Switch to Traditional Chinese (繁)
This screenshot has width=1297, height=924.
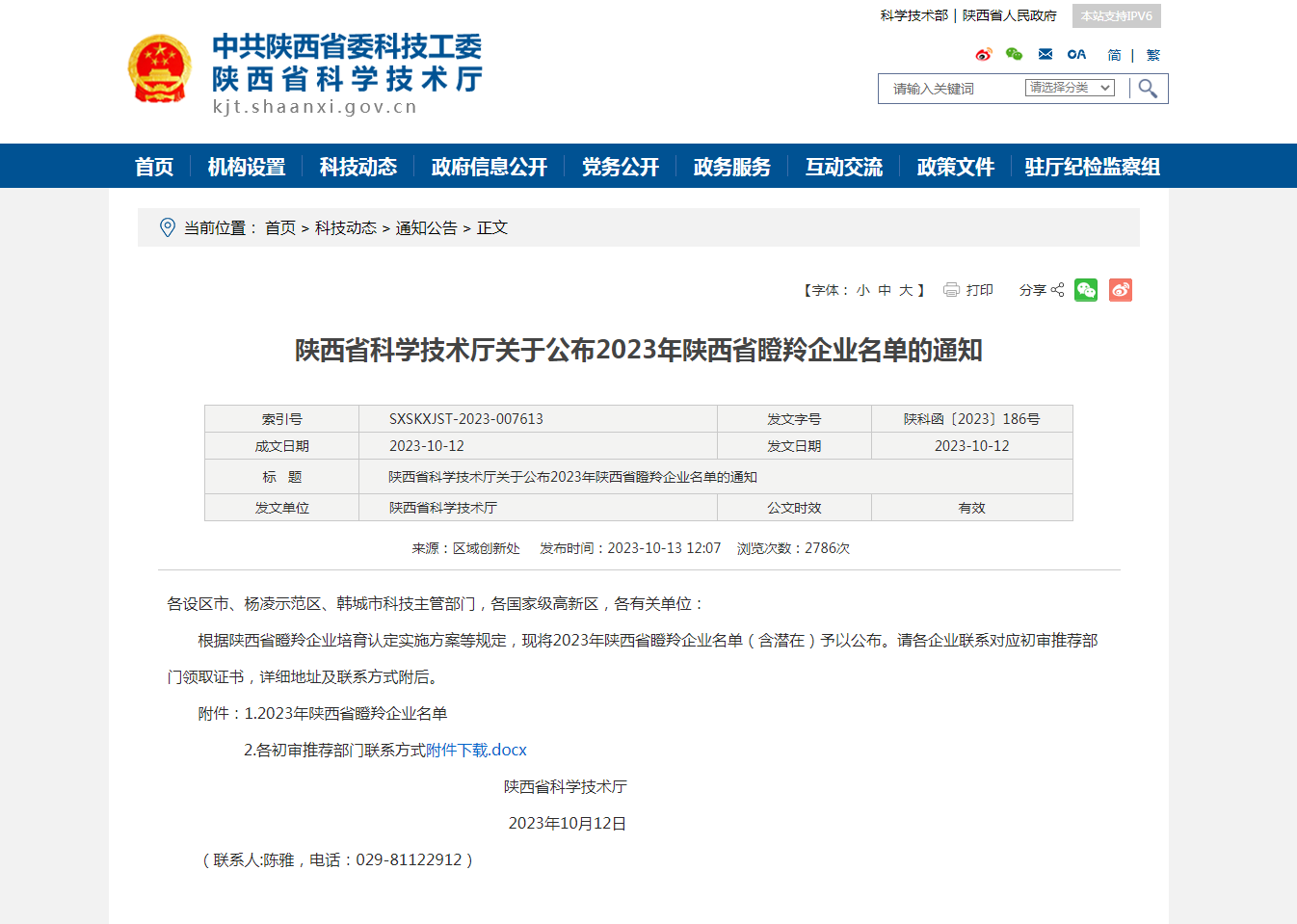(1153, 56)
